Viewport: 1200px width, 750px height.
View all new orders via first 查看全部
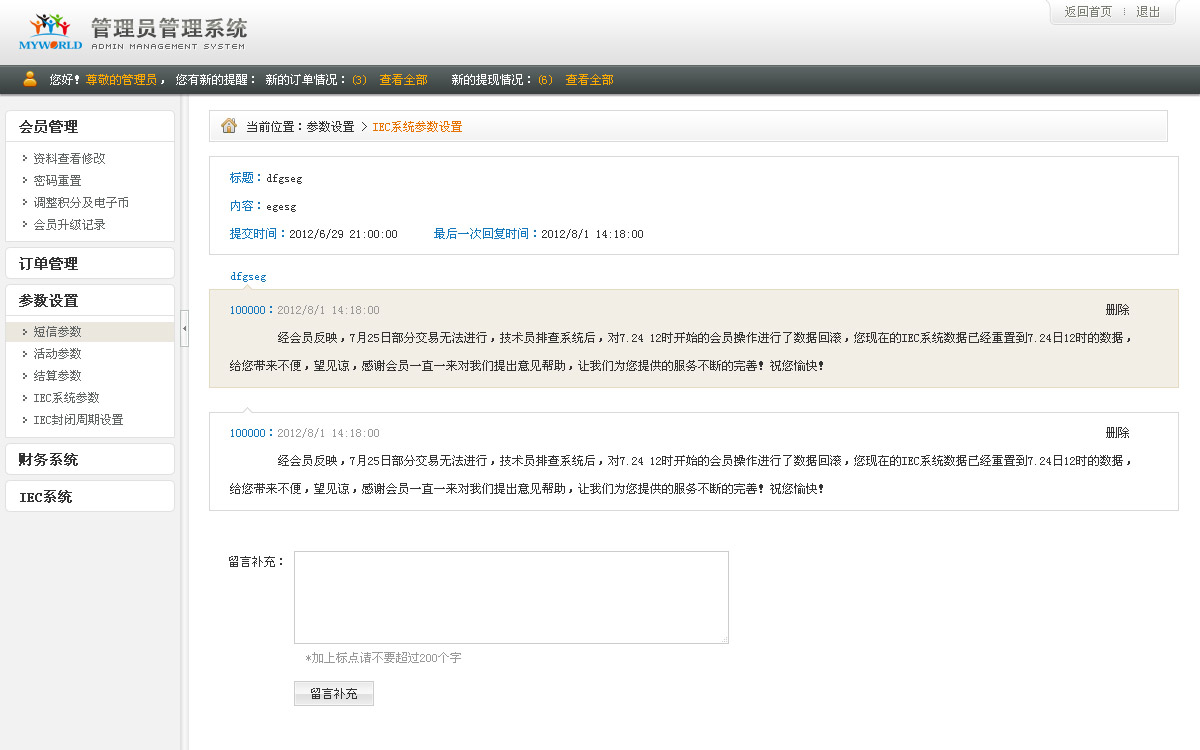(403, 80)
